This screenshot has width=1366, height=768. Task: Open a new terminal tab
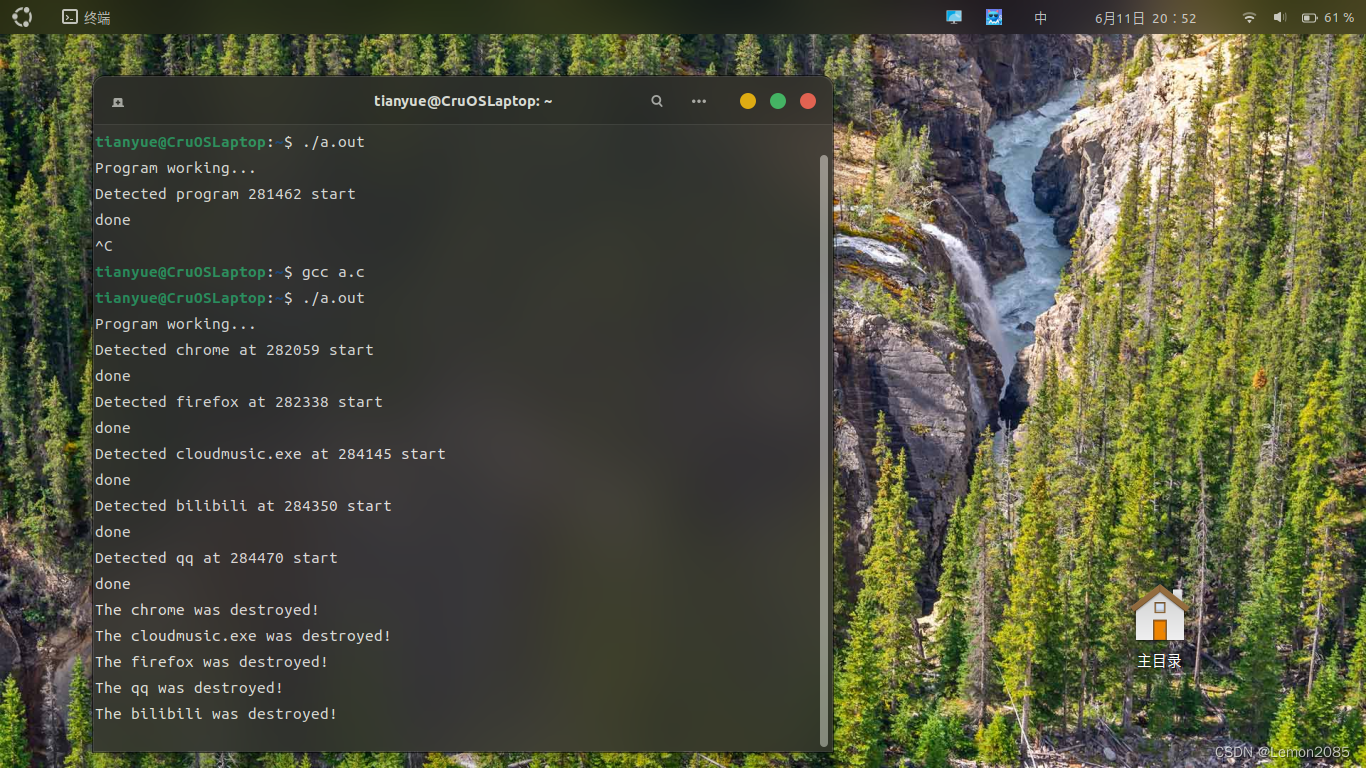tap(117, 101)
